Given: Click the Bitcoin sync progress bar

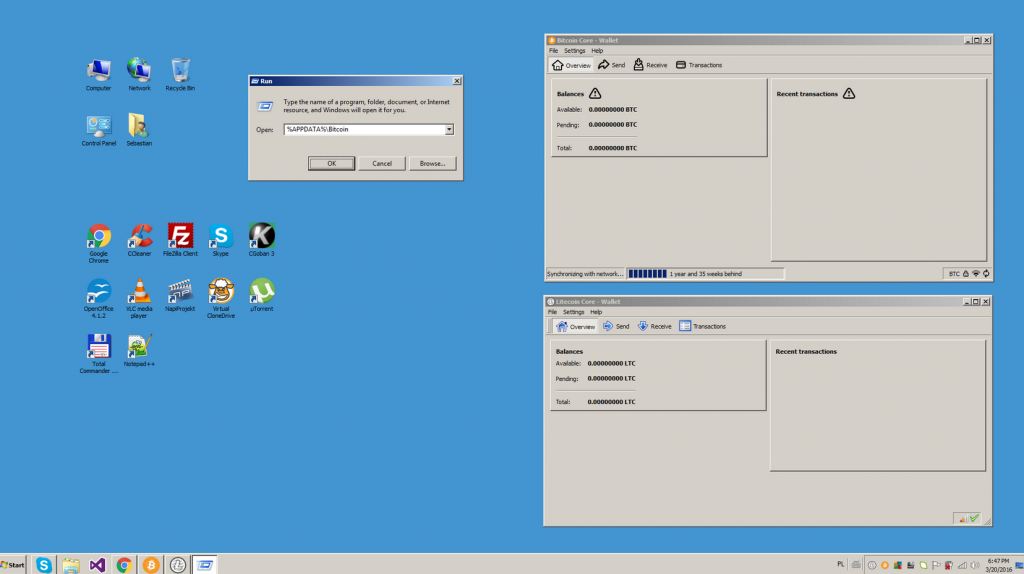Looking at the screenshot, I should click(x=647, y=273).
